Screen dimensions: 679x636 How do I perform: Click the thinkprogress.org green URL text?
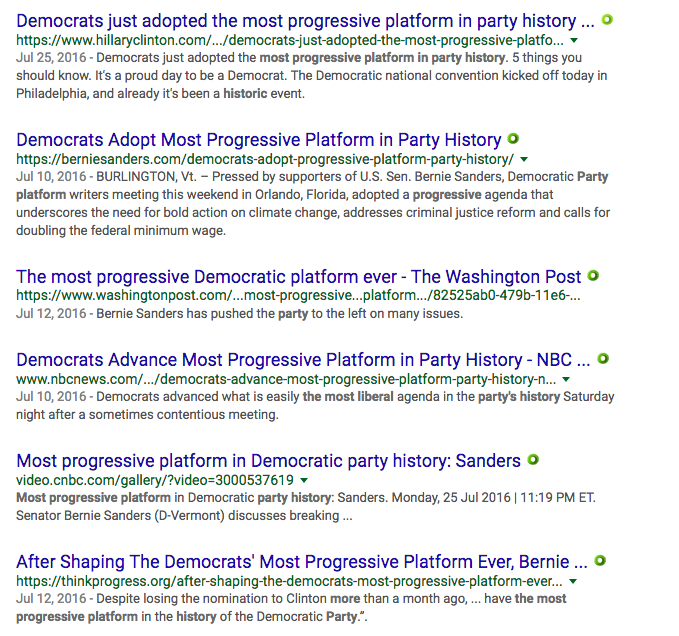click(289, 581)
